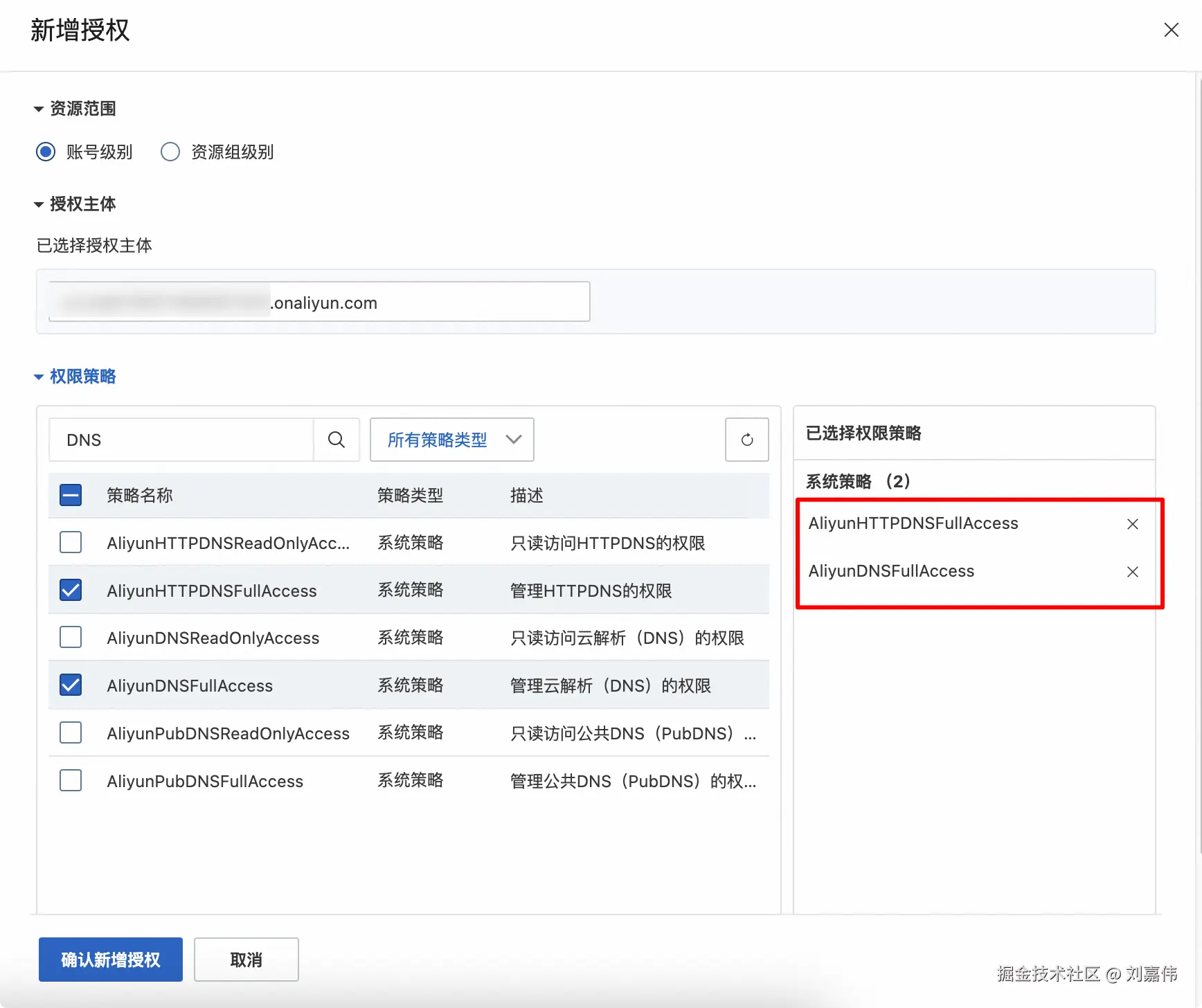Image resolution: width=1202 pixels, height=1008 pixels.
Task: Click description 只读访问云解析（DNS）的权限
Action: click(x=627, y=638)
